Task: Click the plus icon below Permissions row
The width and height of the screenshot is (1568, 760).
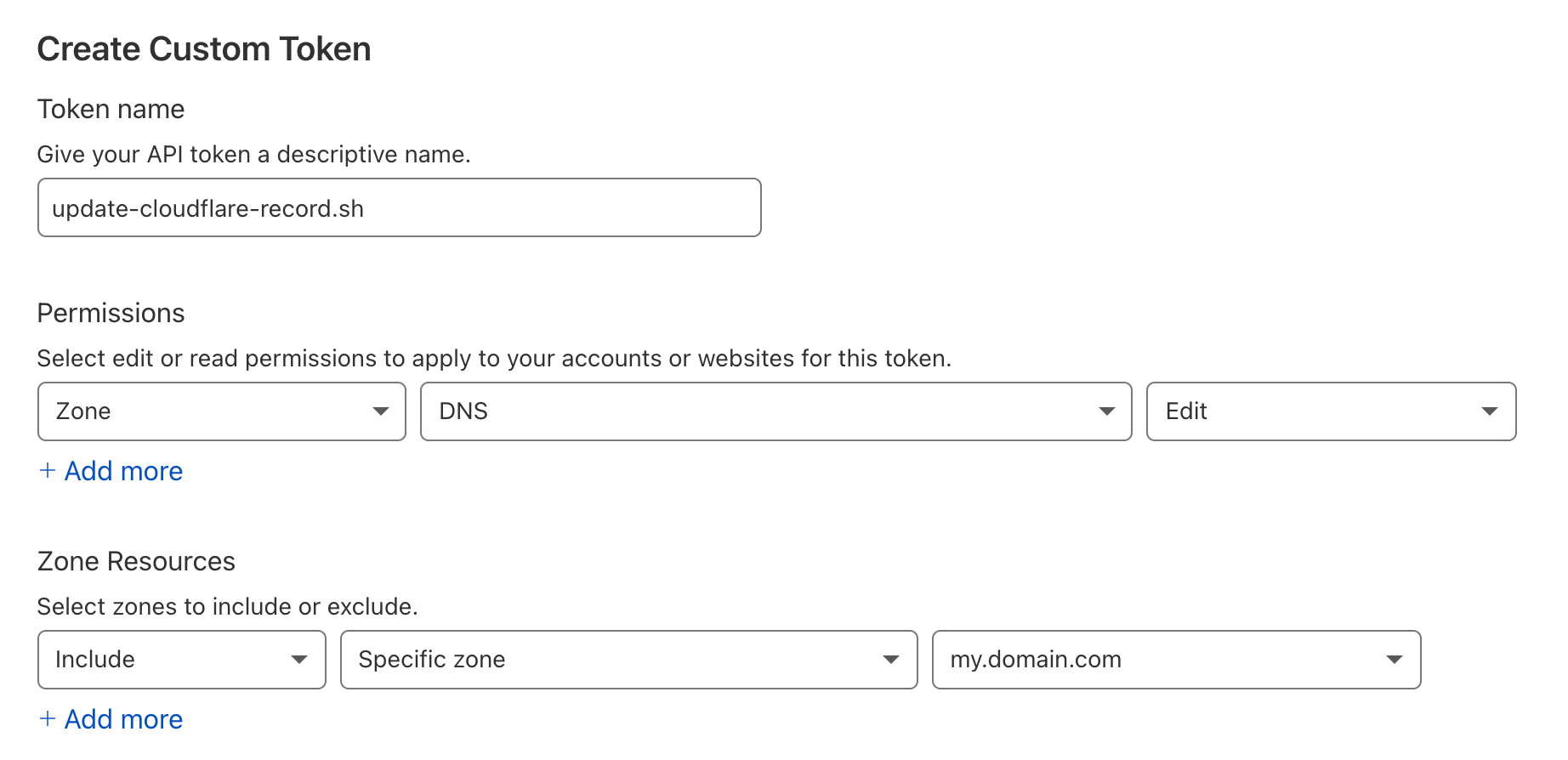Action: [x=48, y=470]
